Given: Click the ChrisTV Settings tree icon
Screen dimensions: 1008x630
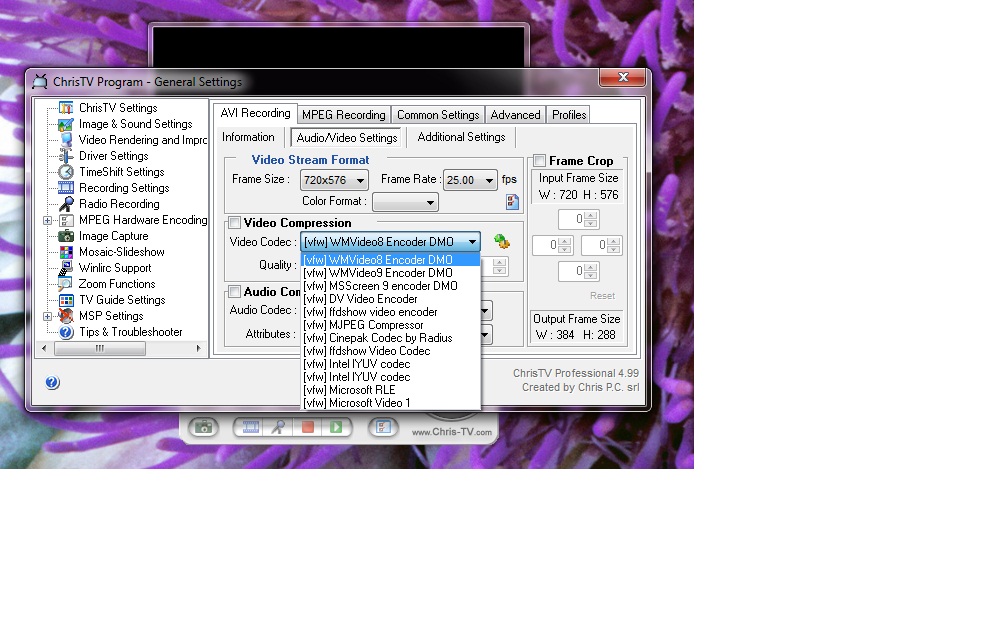Looking at the screenshot, I should point(66,108).
